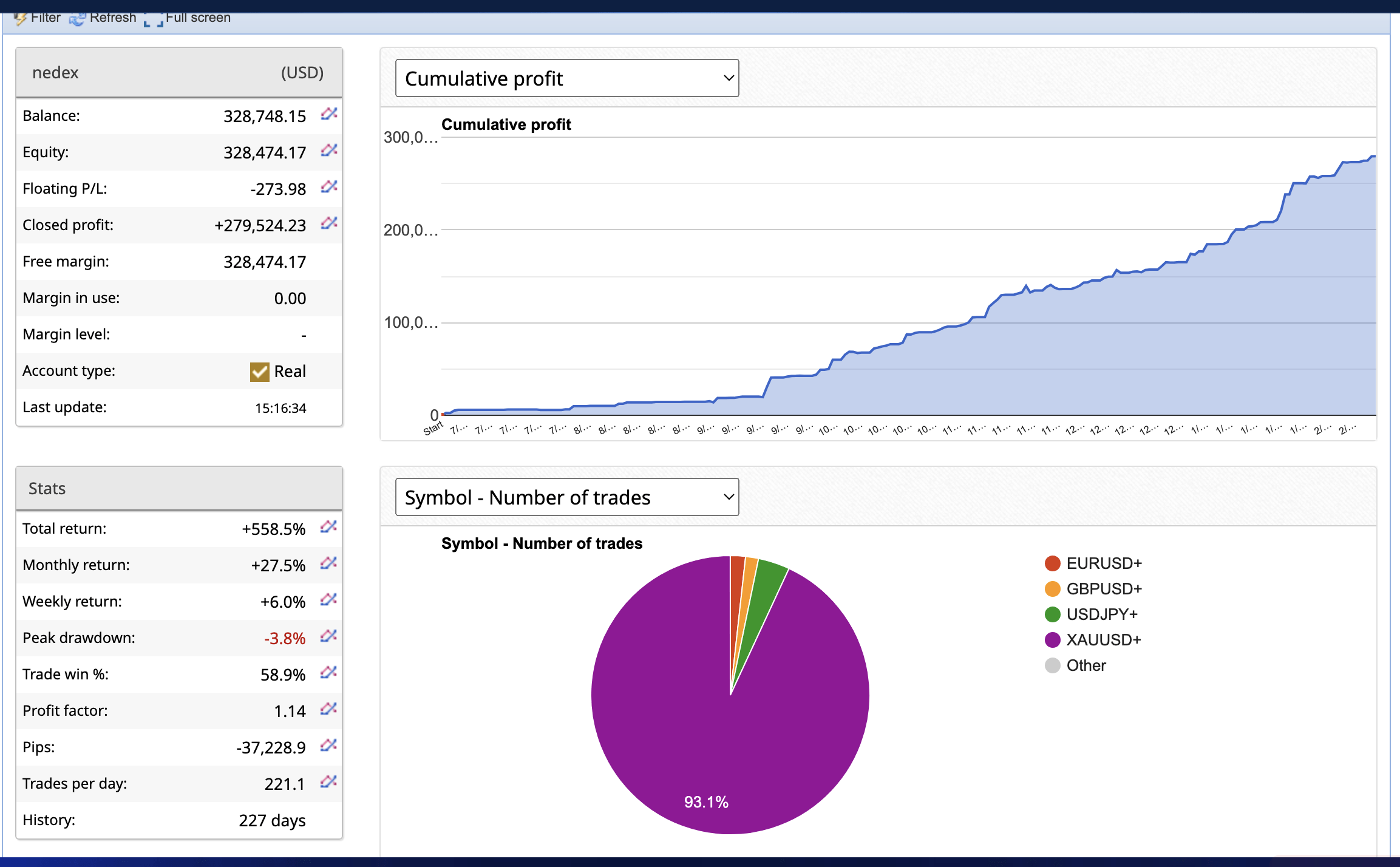Viewport: 1400px width, 867px height.
Task: Refresh the account dashboard
Action: 104,17
